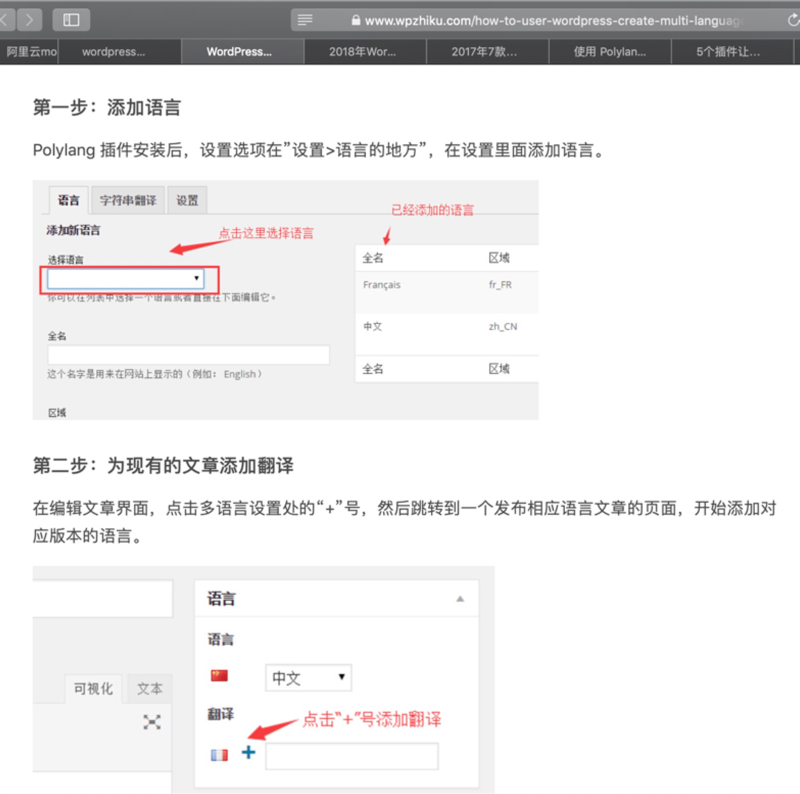Click the translation text field beside plus
The height and width of the screenshot is (794, 800).
tap(352, 756)
